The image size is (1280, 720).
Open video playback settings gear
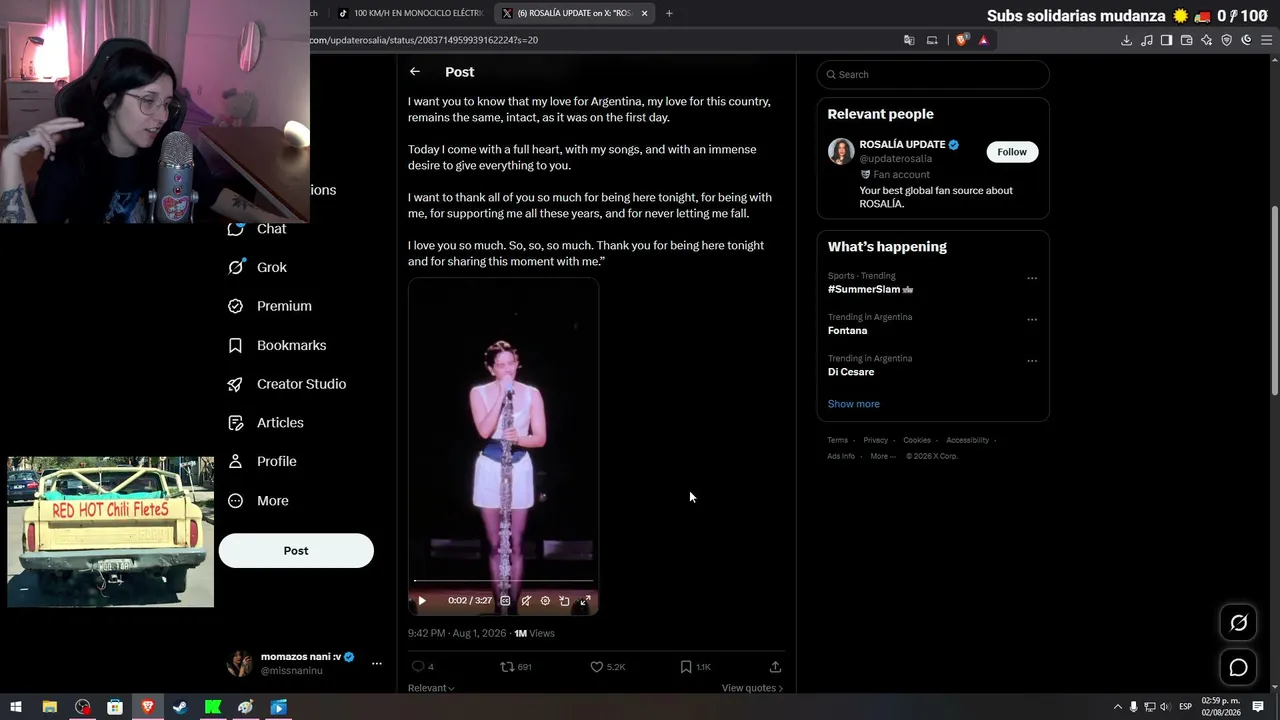545,601
